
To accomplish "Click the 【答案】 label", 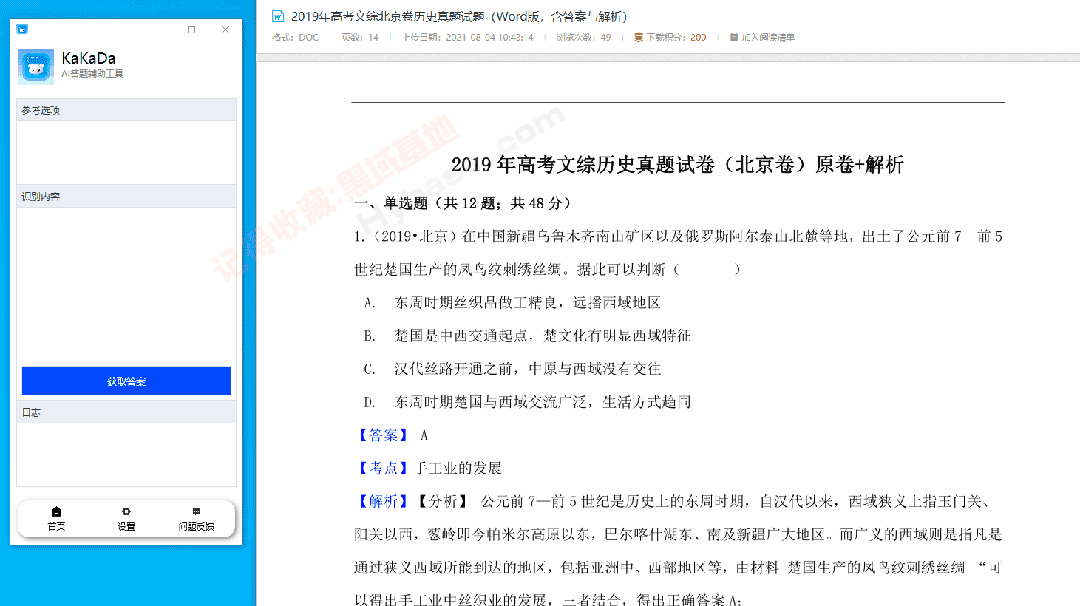I will [383, 435].
